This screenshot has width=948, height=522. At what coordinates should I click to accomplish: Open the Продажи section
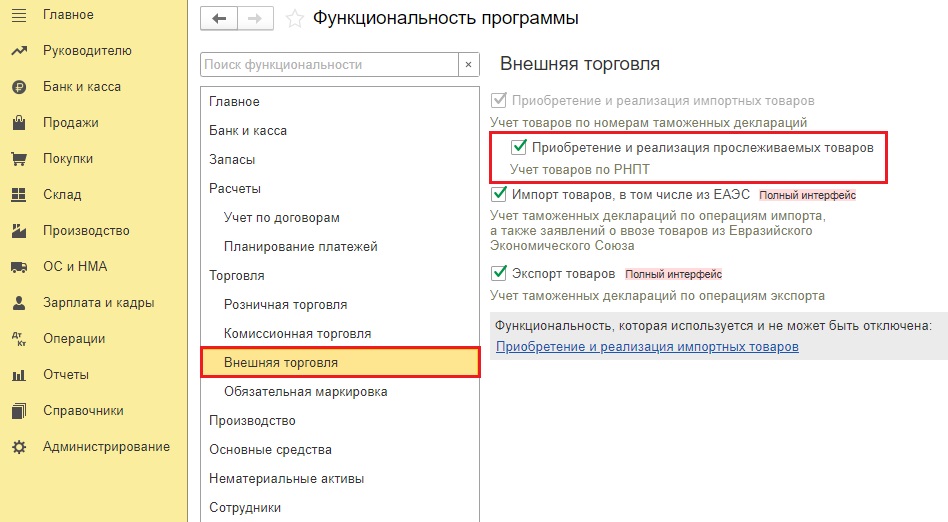[70, 123]
